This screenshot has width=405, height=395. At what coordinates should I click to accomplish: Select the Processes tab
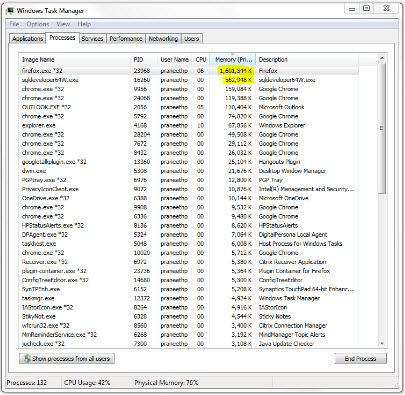[62, 38]
